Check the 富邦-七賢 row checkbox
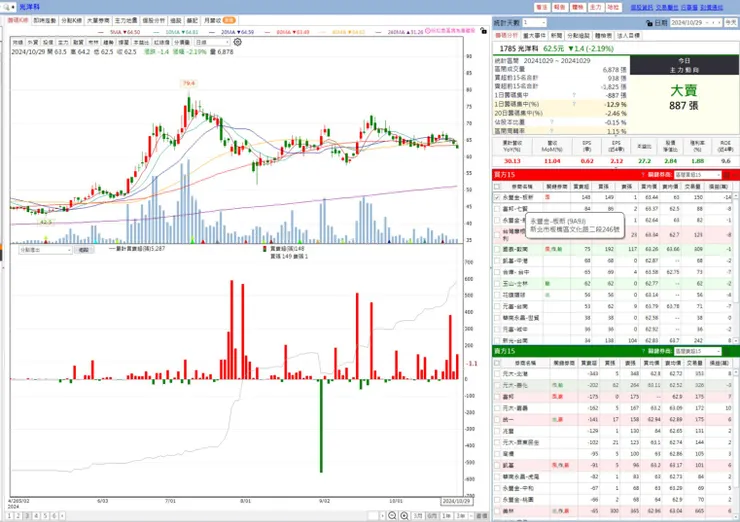Screen dimensions: 740x522 pyautogui.click(x=497, y=209)
